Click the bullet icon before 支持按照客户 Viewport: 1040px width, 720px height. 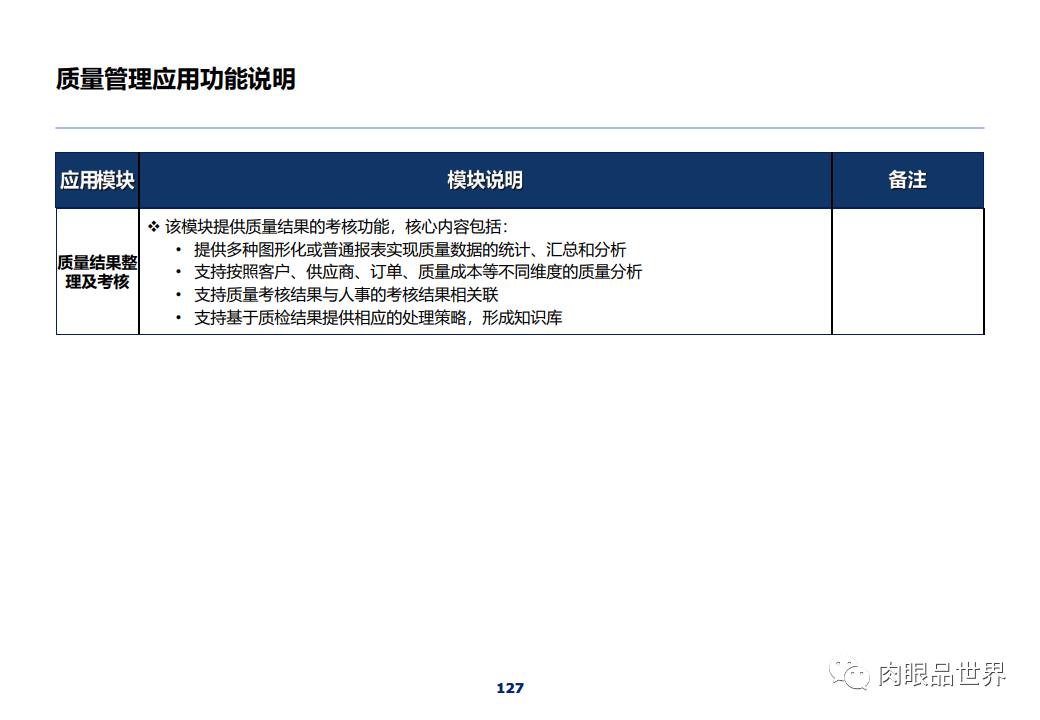(180, 271)
